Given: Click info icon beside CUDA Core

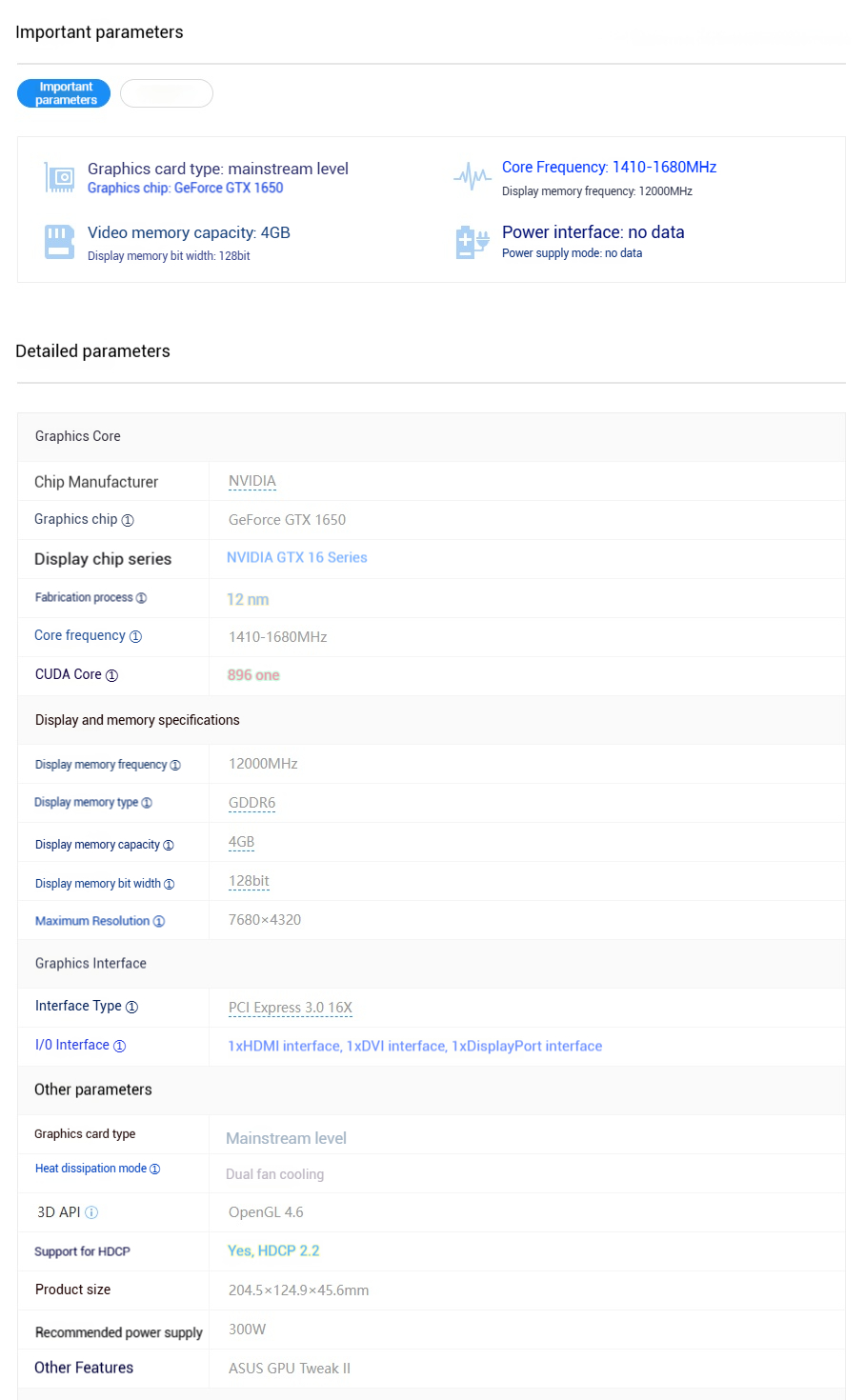Looking at the screenshot, I should coord(111,675).
